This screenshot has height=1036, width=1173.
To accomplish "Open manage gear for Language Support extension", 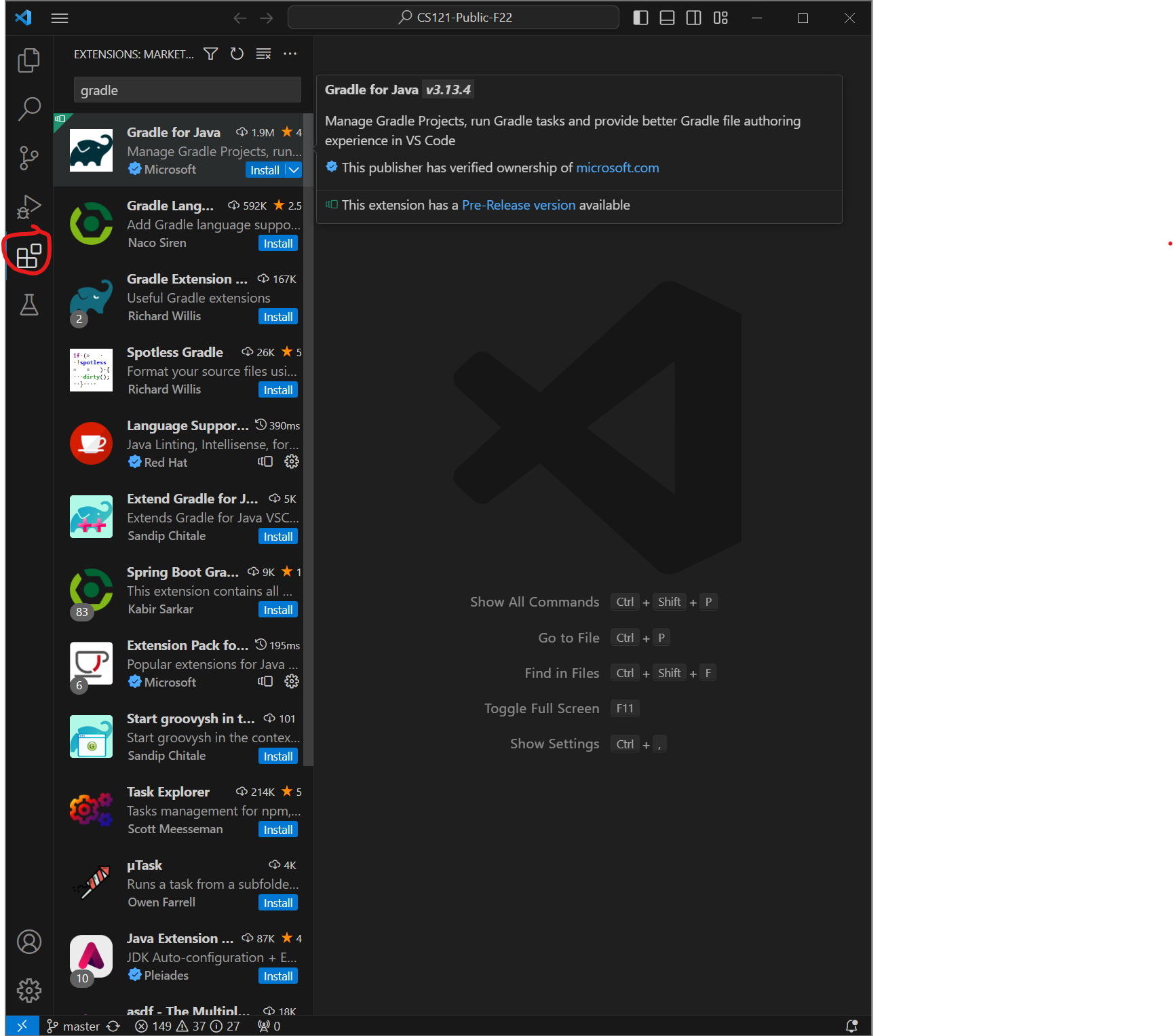I will (x=292, y=462).
